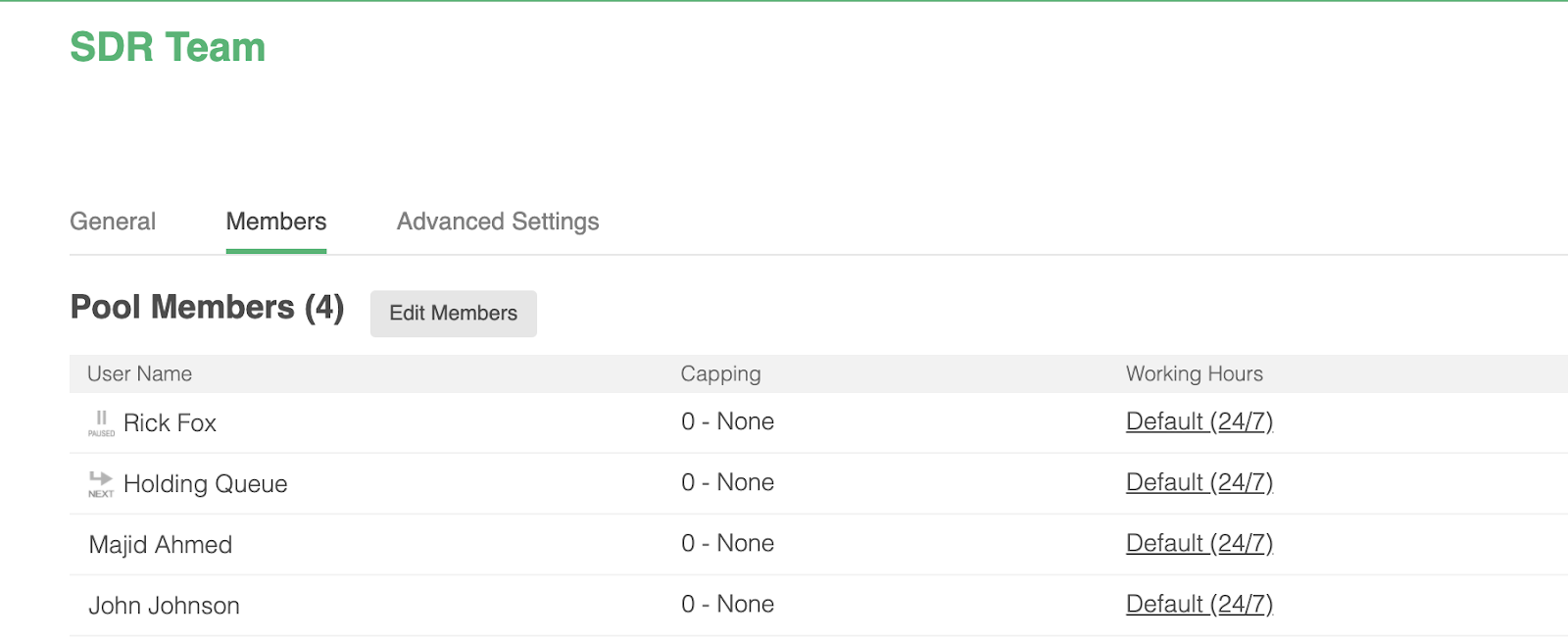Click the John Johnson member name
This screenshot has height=640, width=1568.
165,606
